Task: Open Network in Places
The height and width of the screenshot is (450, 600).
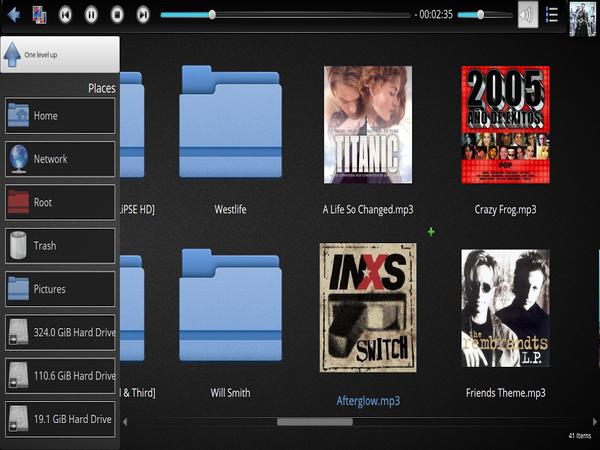Action: click(x=60, y=159)
